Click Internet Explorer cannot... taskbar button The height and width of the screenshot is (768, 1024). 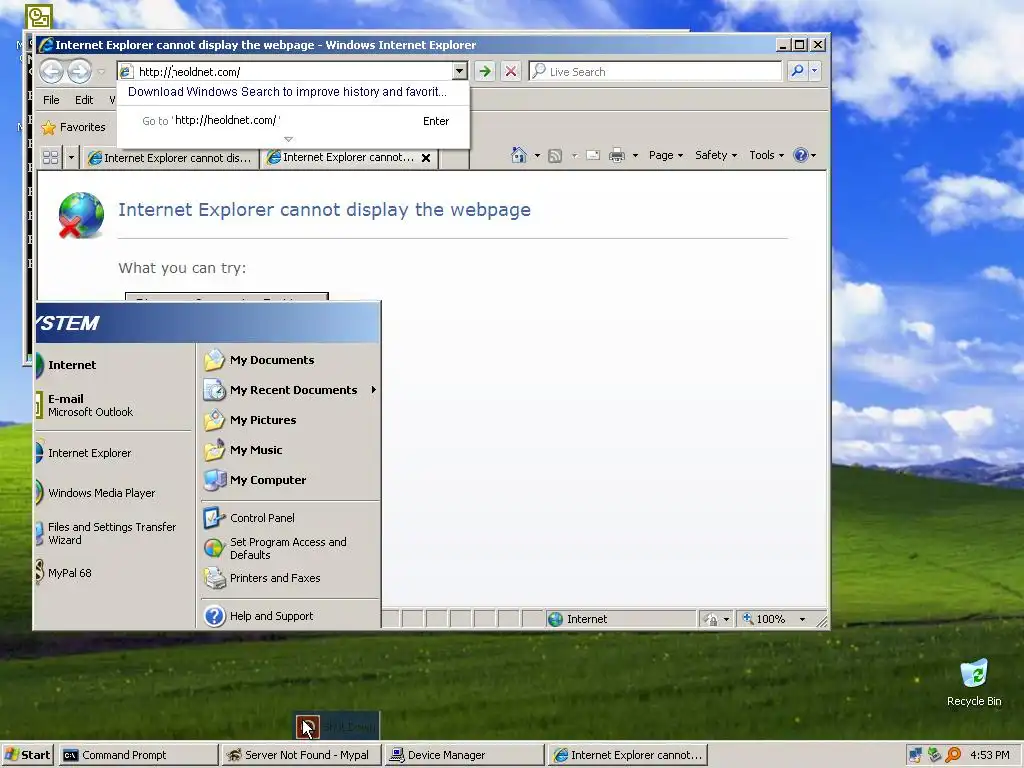[628, 755]
